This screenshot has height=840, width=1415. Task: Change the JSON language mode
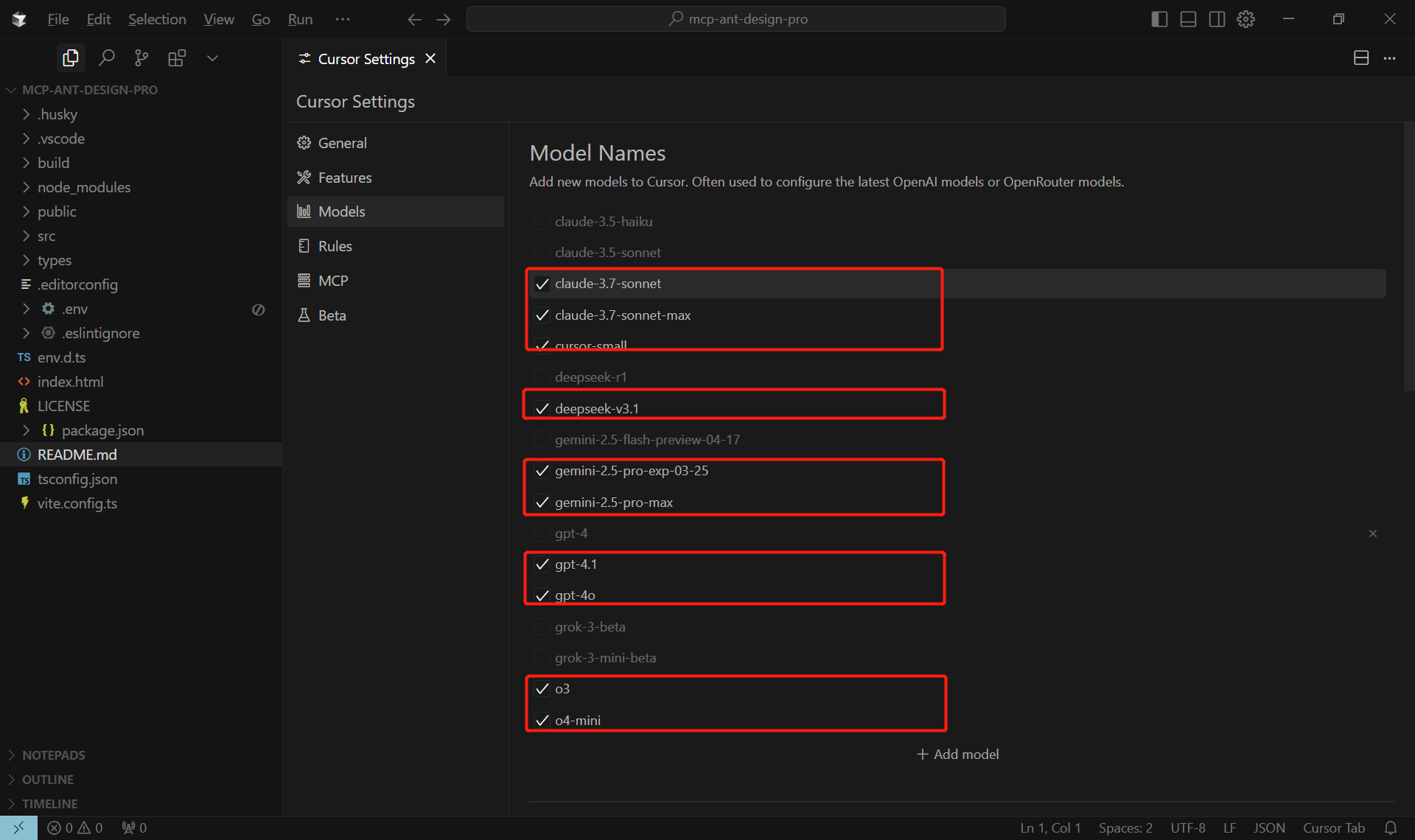(x=1269, y=828)
